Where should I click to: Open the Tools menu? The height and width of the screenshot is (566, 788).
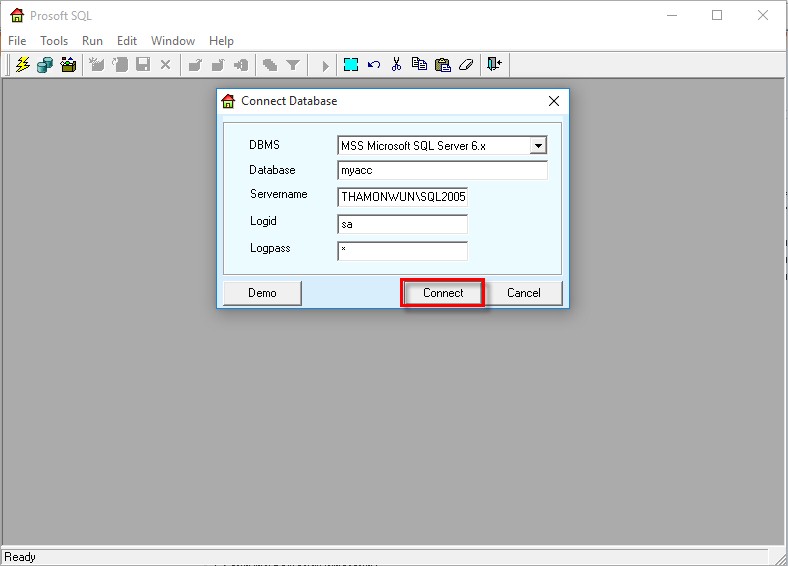[54, 41]
